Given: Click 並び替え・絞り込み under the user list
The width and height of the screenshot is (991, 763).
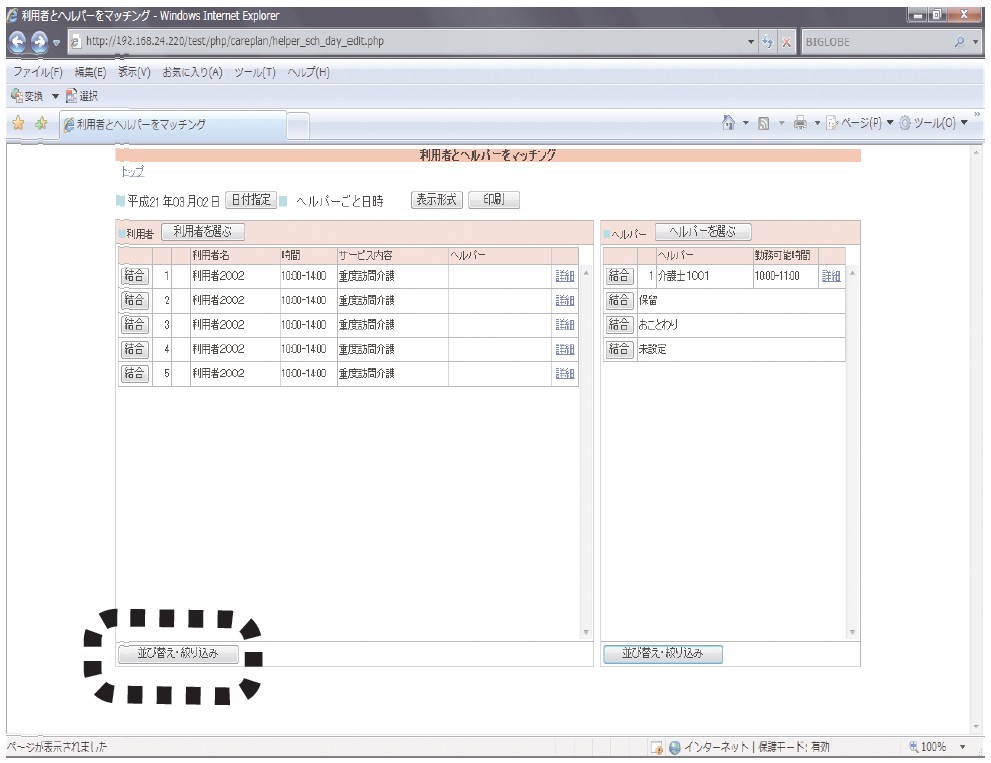Looking at the screenshot, I should (178, 654).
